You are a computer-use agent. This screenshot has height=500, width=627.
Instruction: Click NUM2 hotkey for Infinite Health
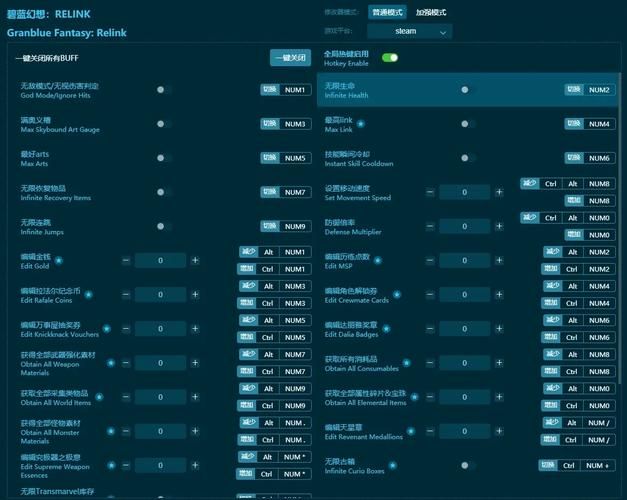pos(599,90)
